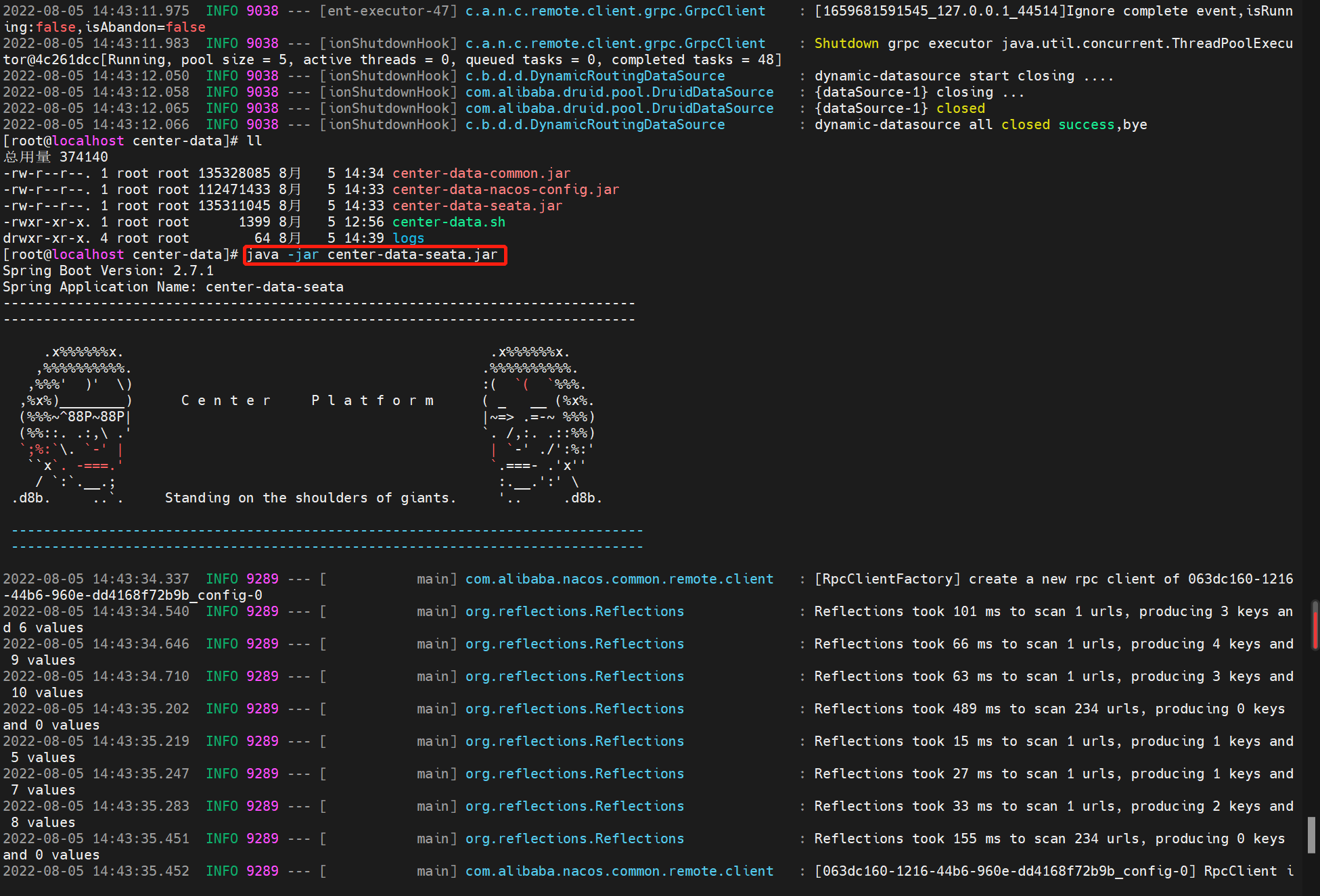
Task: Click 'dynamic-datasource all closed success,bye' message
Action: click(981, 124)
